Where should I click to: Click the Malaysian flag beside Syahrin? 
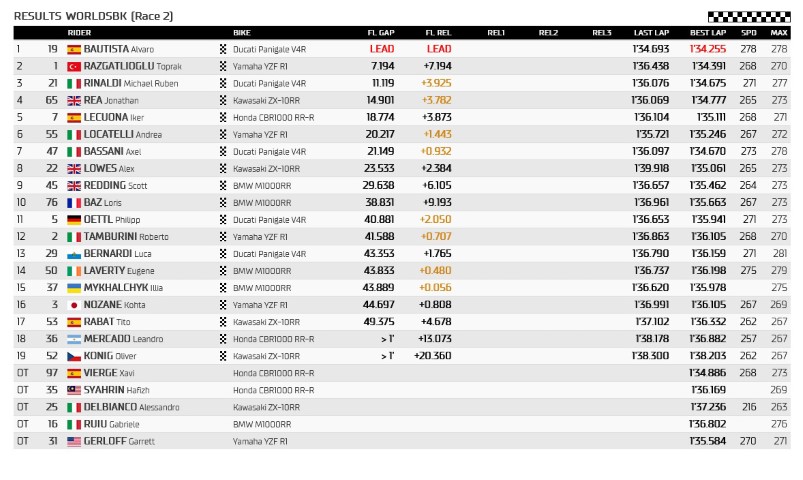[73, 390]
